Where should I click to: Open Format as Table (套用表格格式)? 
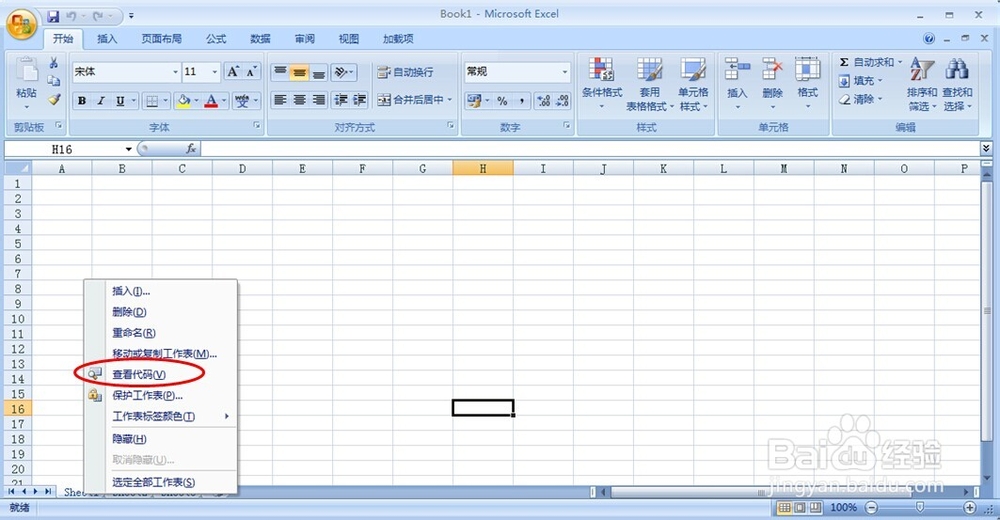pos(649,83)
